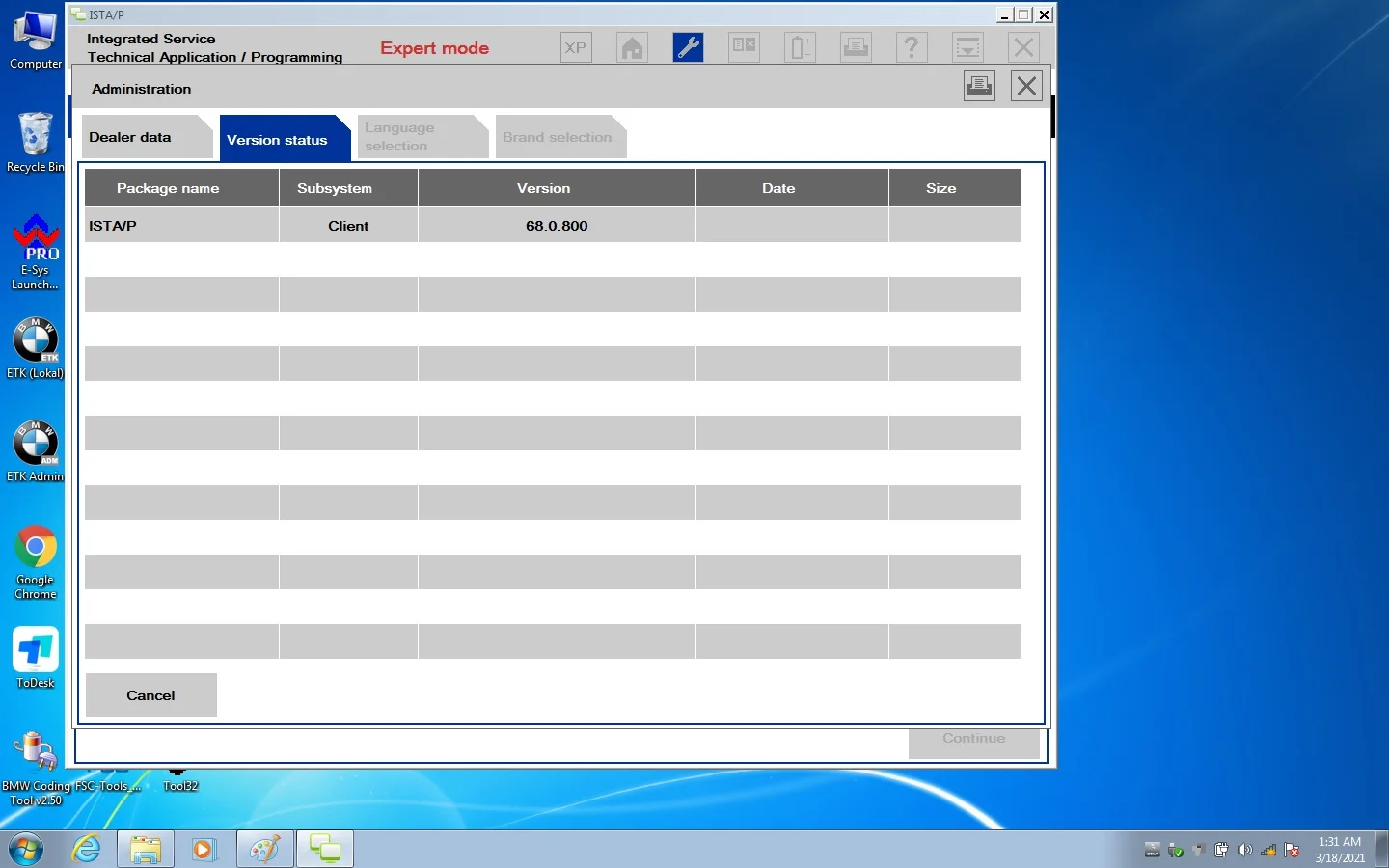The image size is (1389, 868).
Task: Open Windows Media Player from the taskbar
Action: pos(204,850)
